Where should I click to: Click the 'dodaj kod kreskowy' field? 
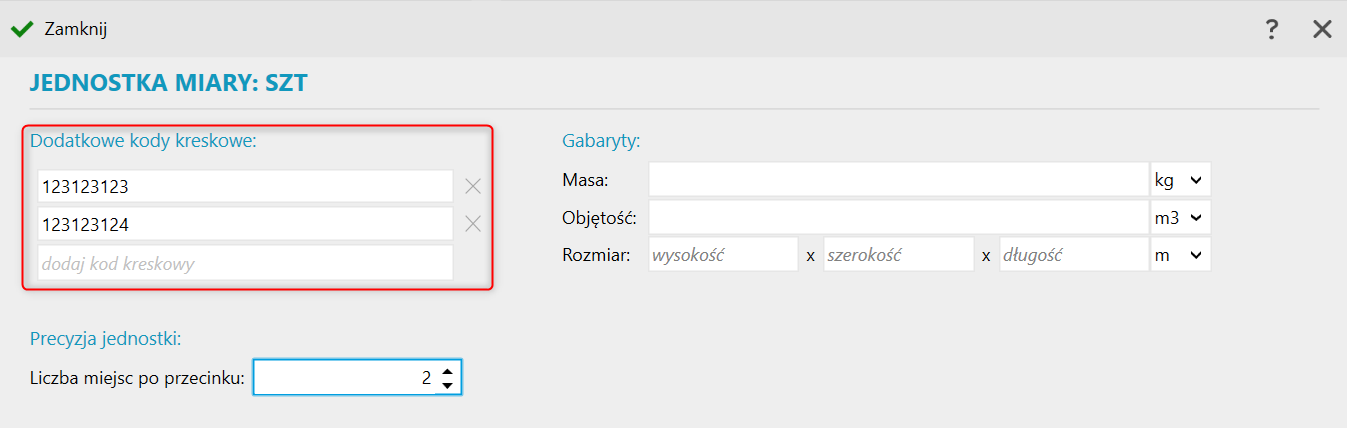[x=245, y=263]
